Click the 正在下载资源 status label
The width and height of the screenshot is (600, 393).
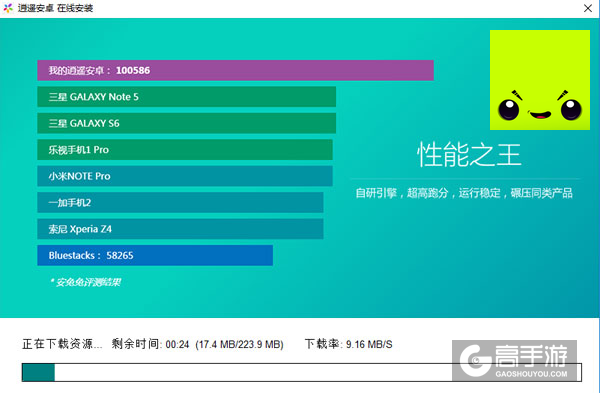coord(62,344)
